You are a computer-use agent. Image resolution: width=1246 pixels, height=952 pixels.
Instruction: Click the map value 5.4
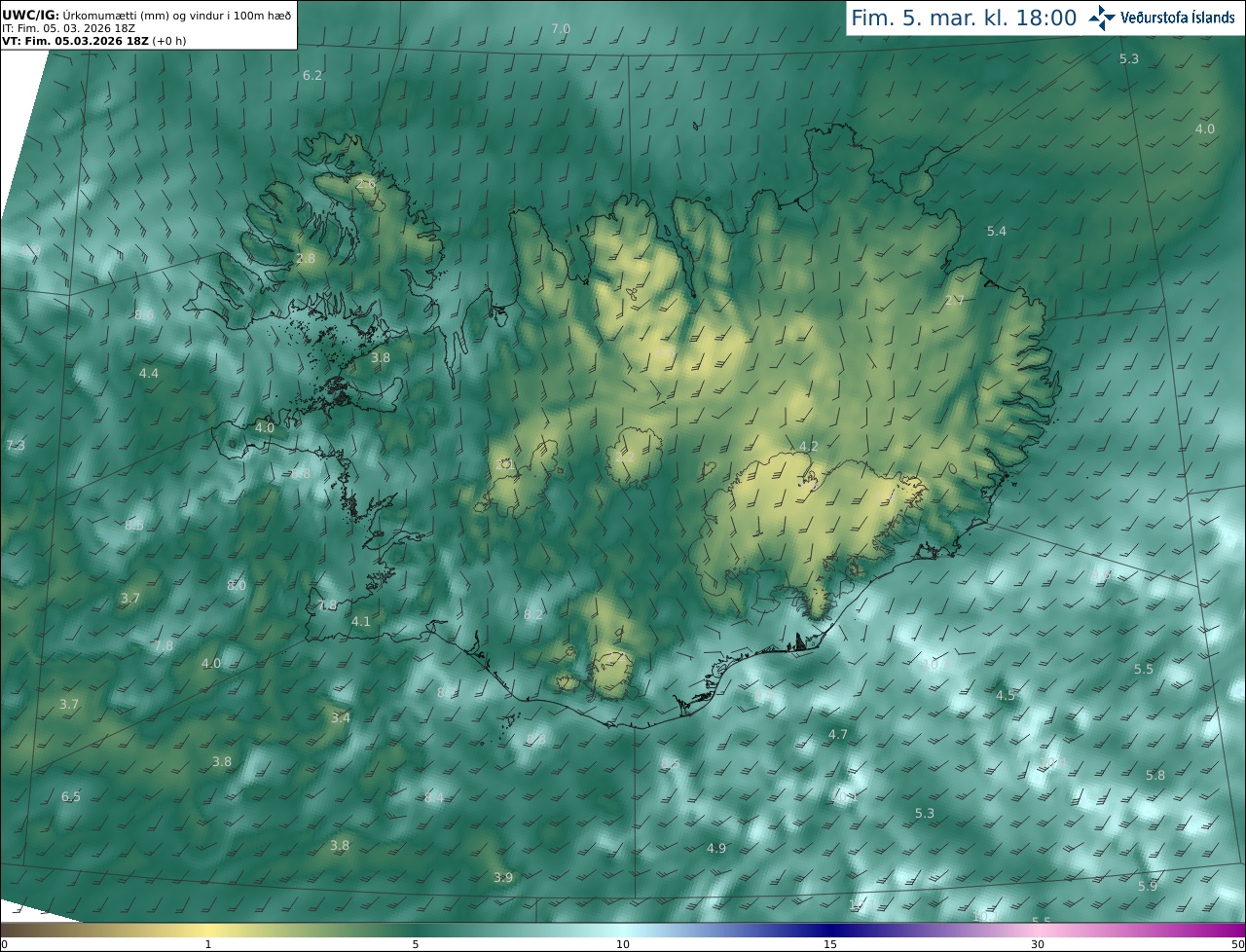click(997, 231)
